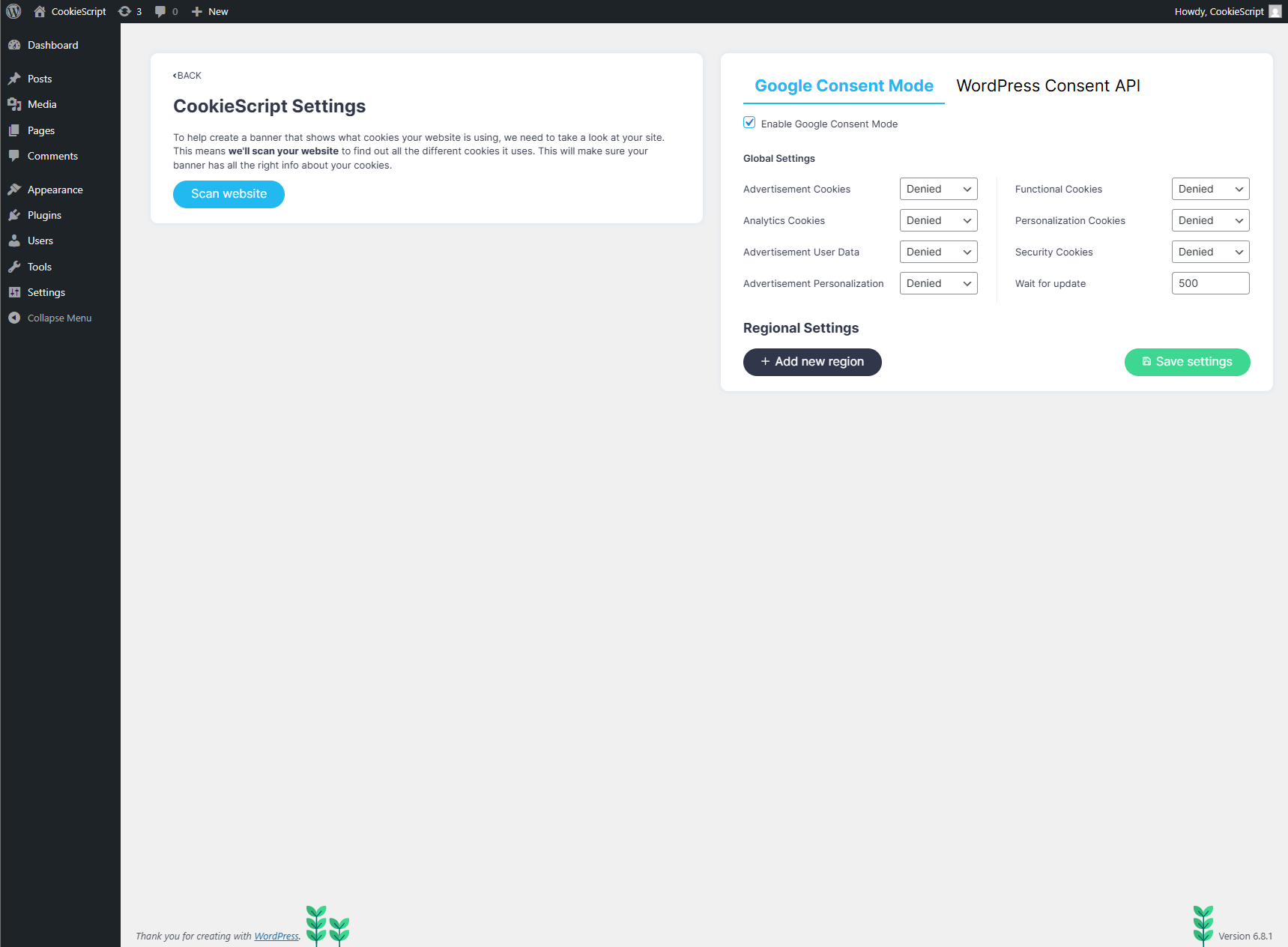Click the 'Version 6.8.1' footer text
This screenshot has height=947, width=1288.
(x=1245, y=936)
